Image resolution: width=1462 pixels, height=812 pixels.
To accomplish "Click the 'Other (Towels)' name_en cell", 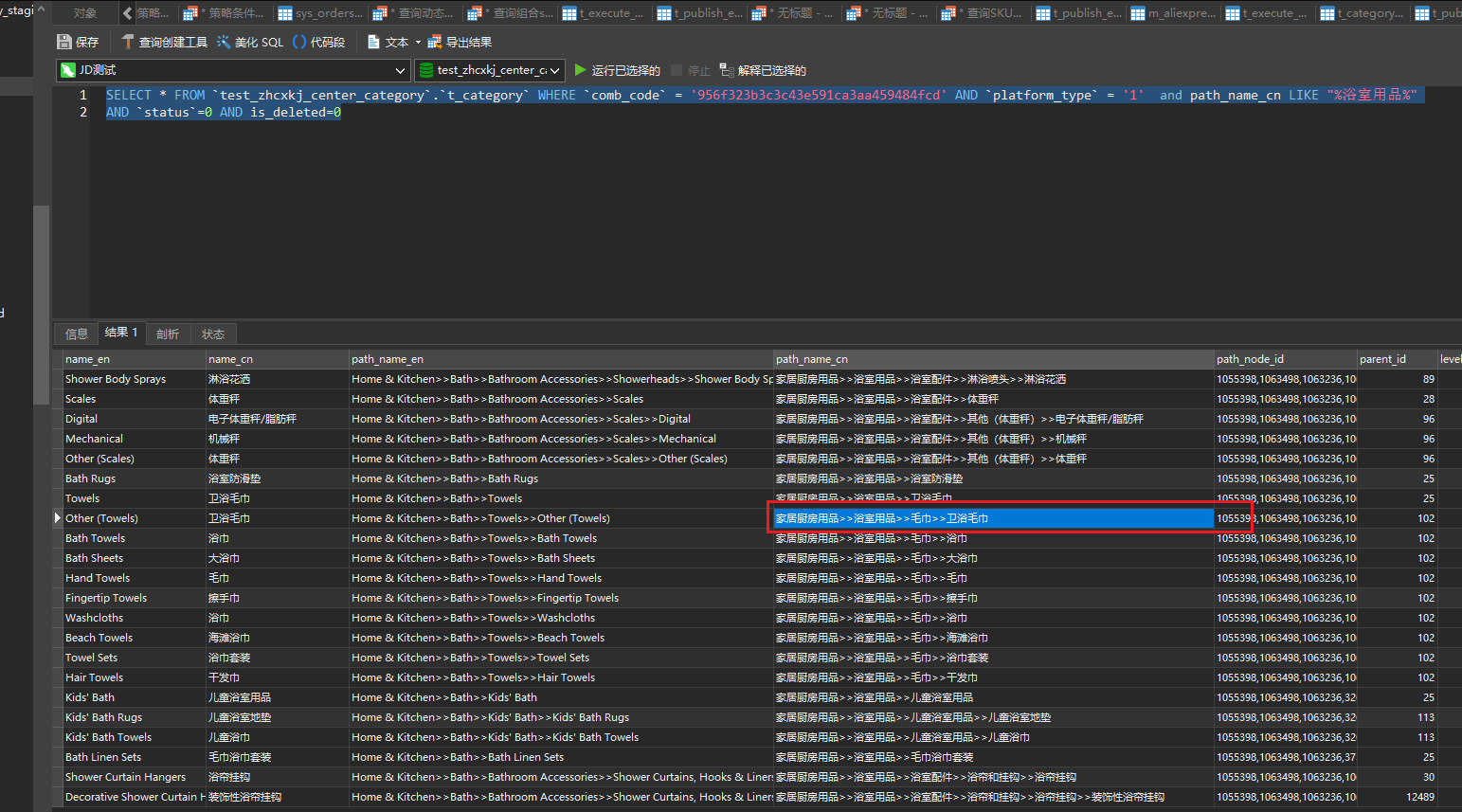I will (135, 518).
